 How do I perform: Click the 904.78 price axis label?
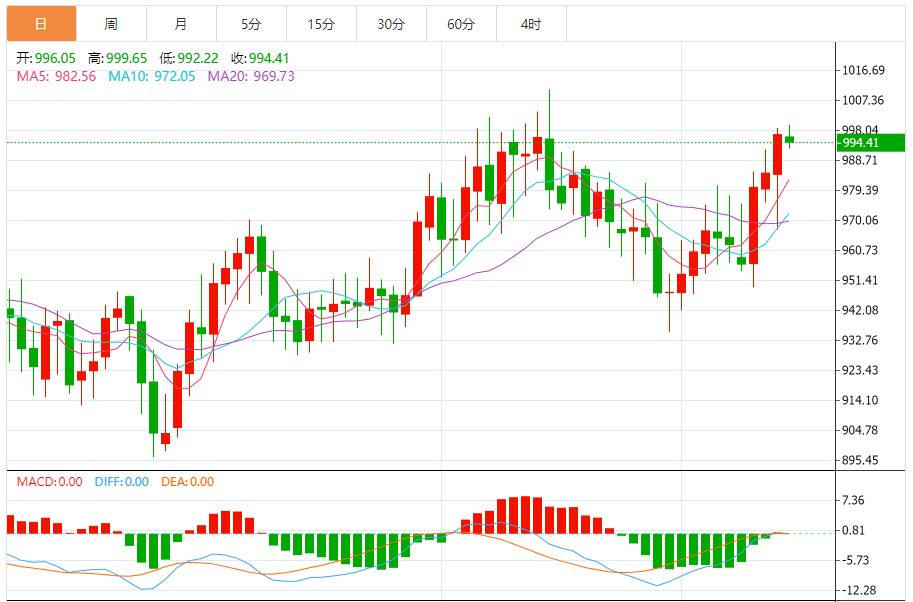860,430
